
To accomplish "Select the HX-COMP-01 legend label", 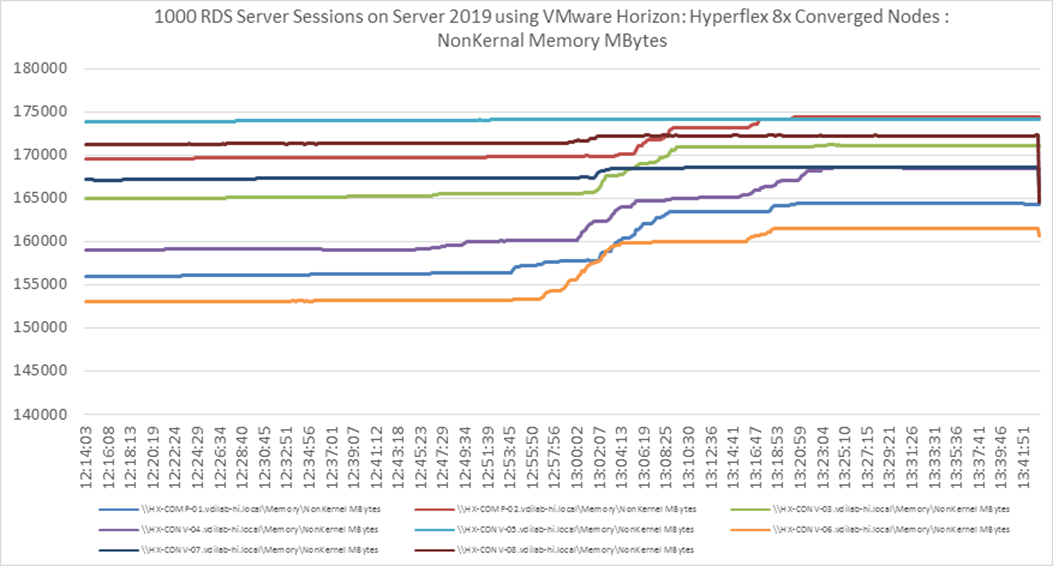I will tap(261, 510).
